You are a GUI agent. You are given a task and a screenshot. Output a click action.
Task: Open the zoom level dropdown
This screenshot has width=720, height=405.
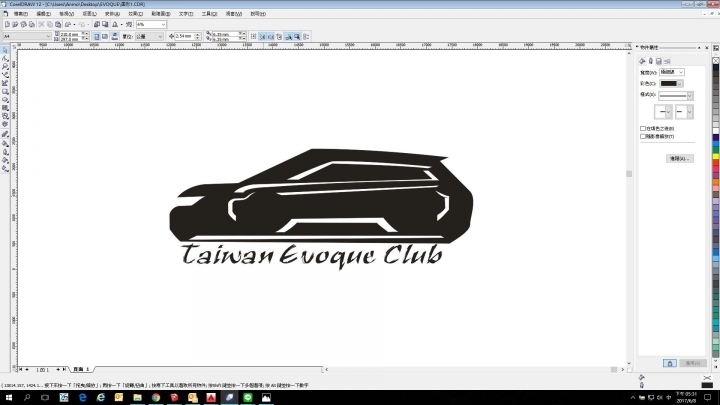click(163, 24)
